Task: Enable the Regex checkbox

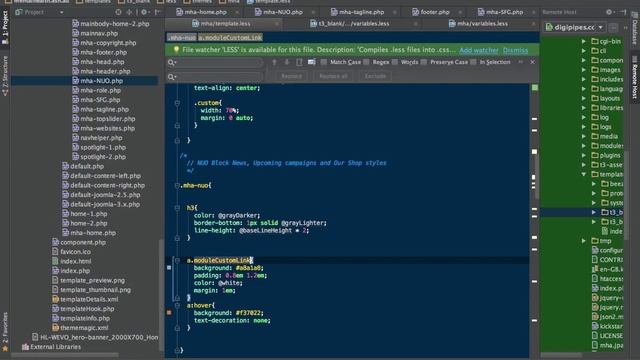Action: (366, 62)
